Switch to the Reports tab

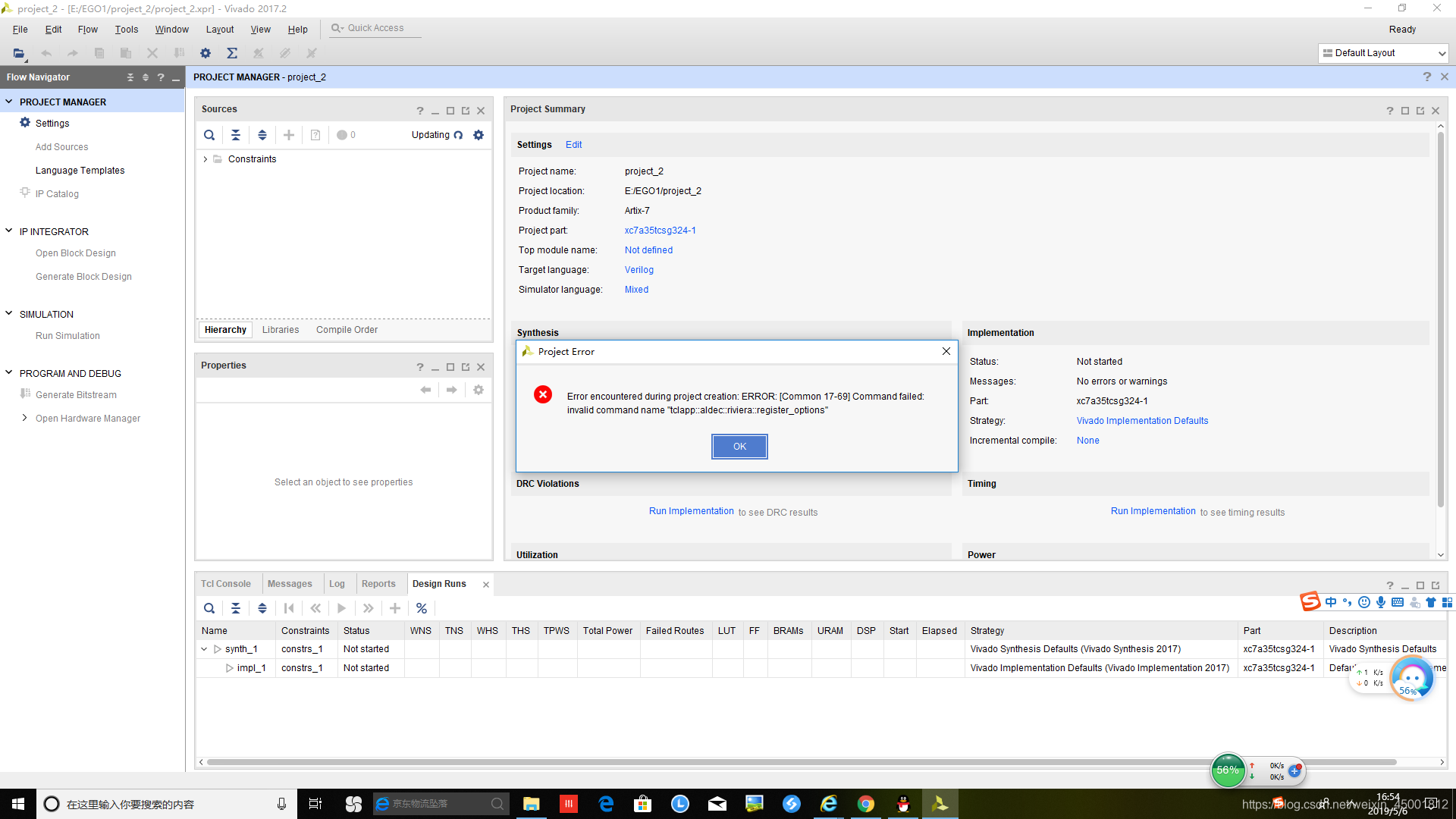[378, 584]
